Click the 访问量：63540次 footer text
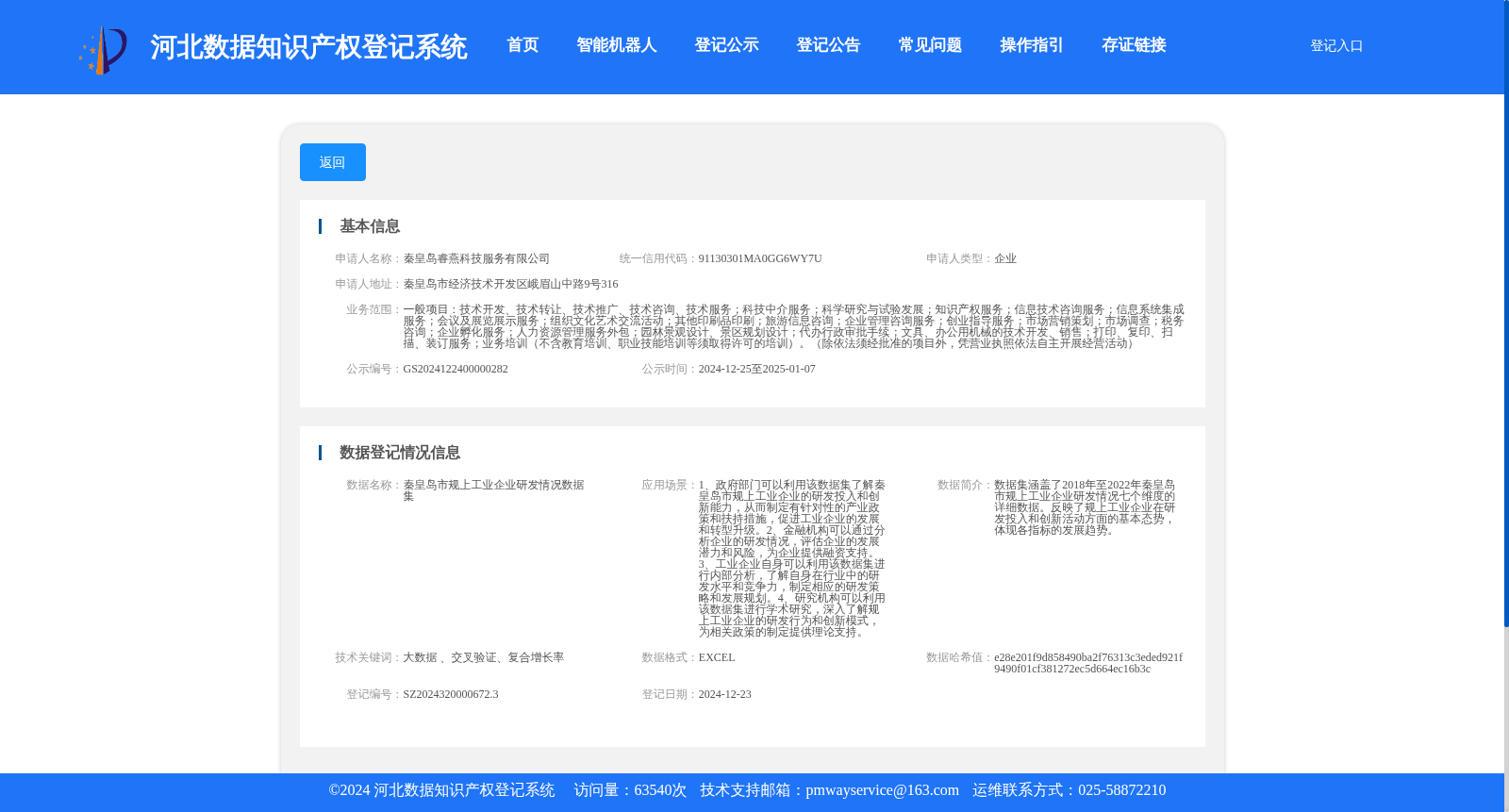 tap(630, 790)
